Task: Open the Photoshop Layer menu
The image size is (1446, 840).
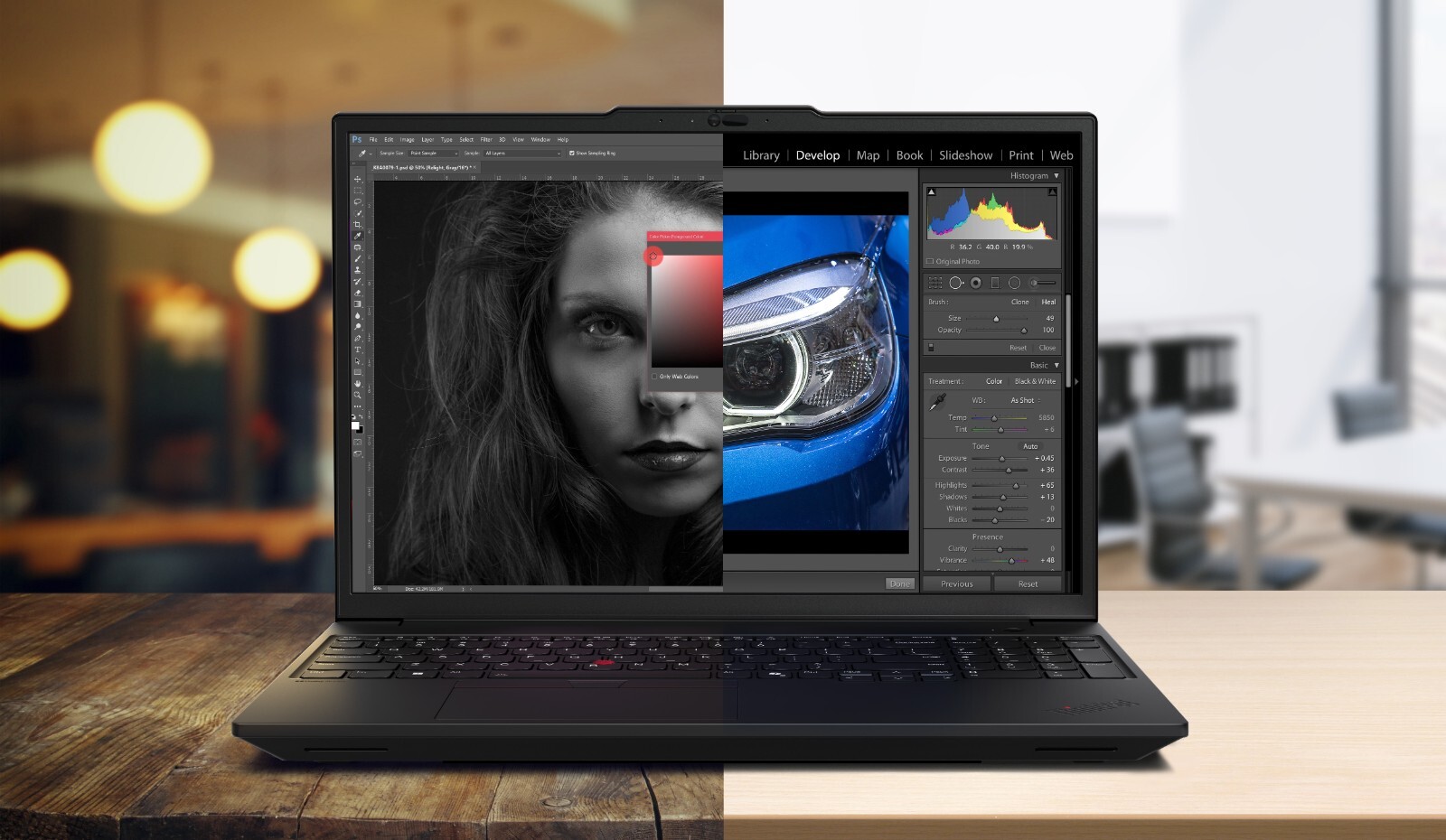Action: point(427,140)
